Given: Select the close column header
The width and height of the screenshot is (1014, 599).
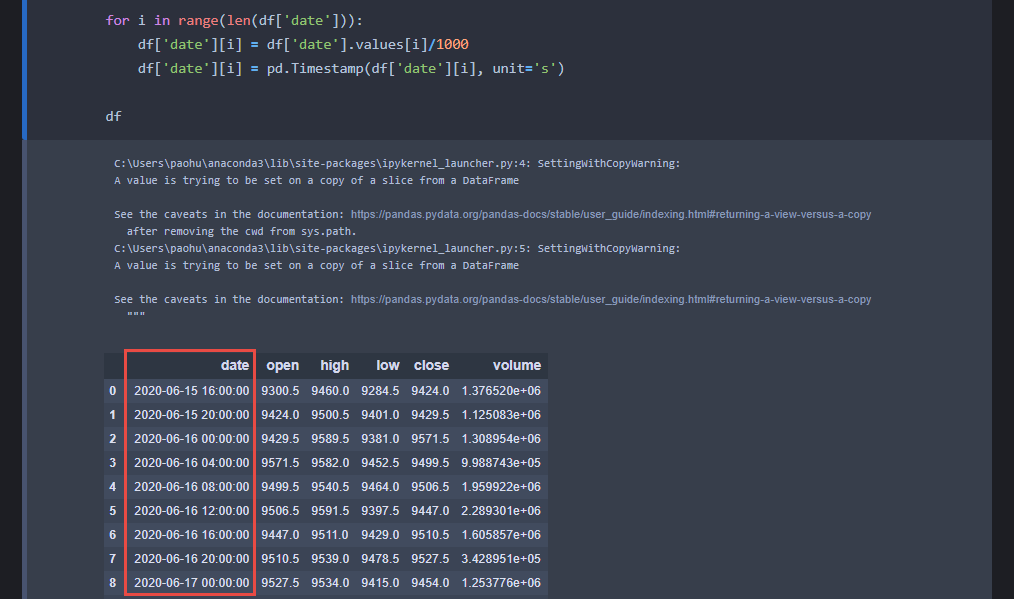Looking at the screenshot, I should (x=430, y=365).
